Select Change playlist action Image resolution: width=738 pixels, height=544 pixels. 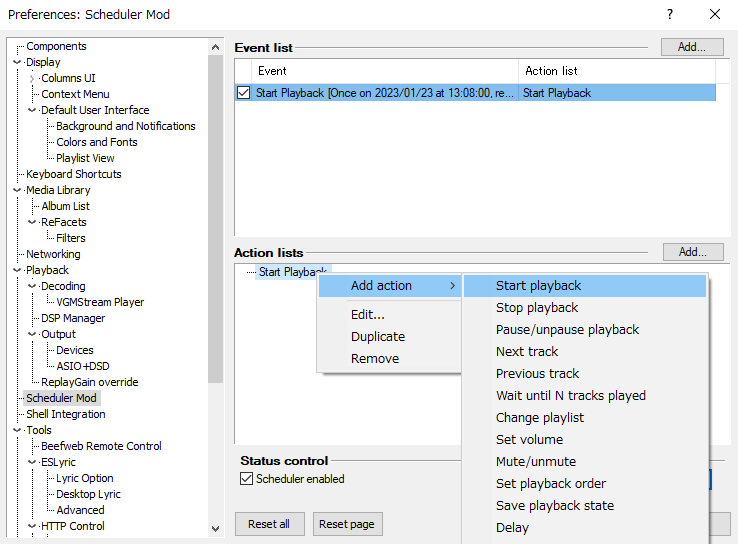(x=585, y=417)
